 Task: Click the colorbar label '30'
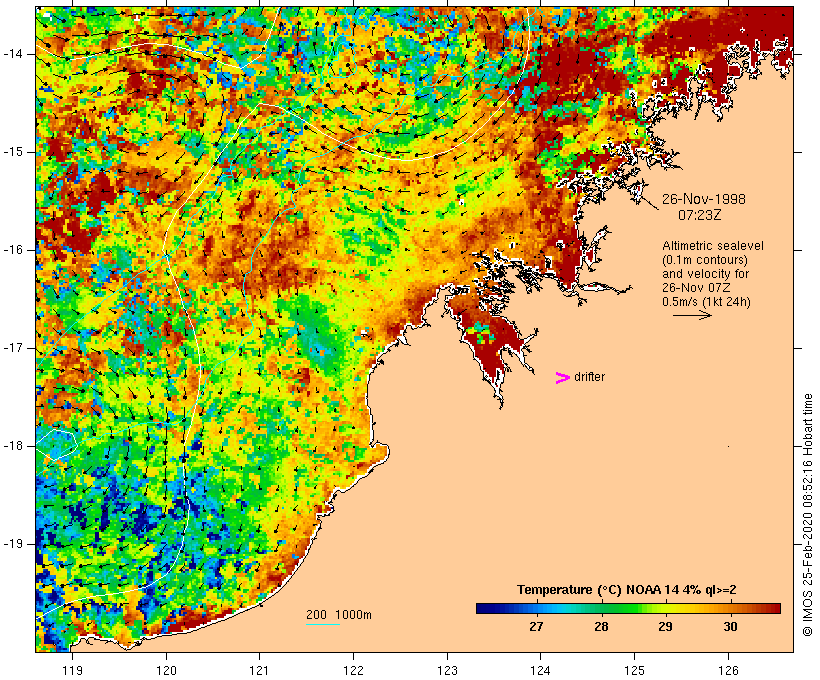click(731, 627)
